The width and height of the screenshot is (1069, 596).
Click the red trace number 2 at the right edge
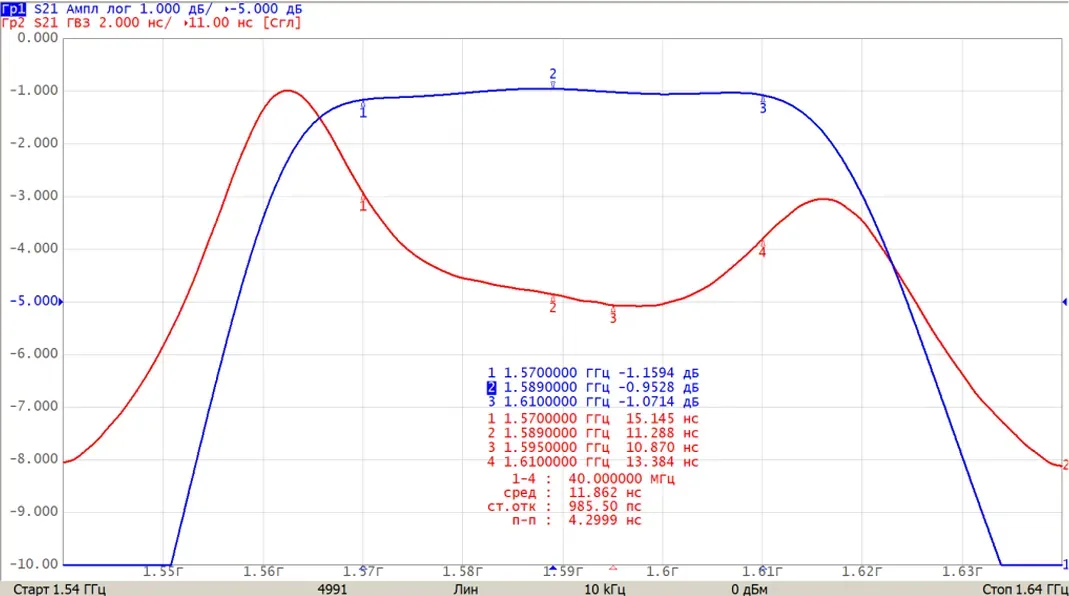(x=1065, y=465)
